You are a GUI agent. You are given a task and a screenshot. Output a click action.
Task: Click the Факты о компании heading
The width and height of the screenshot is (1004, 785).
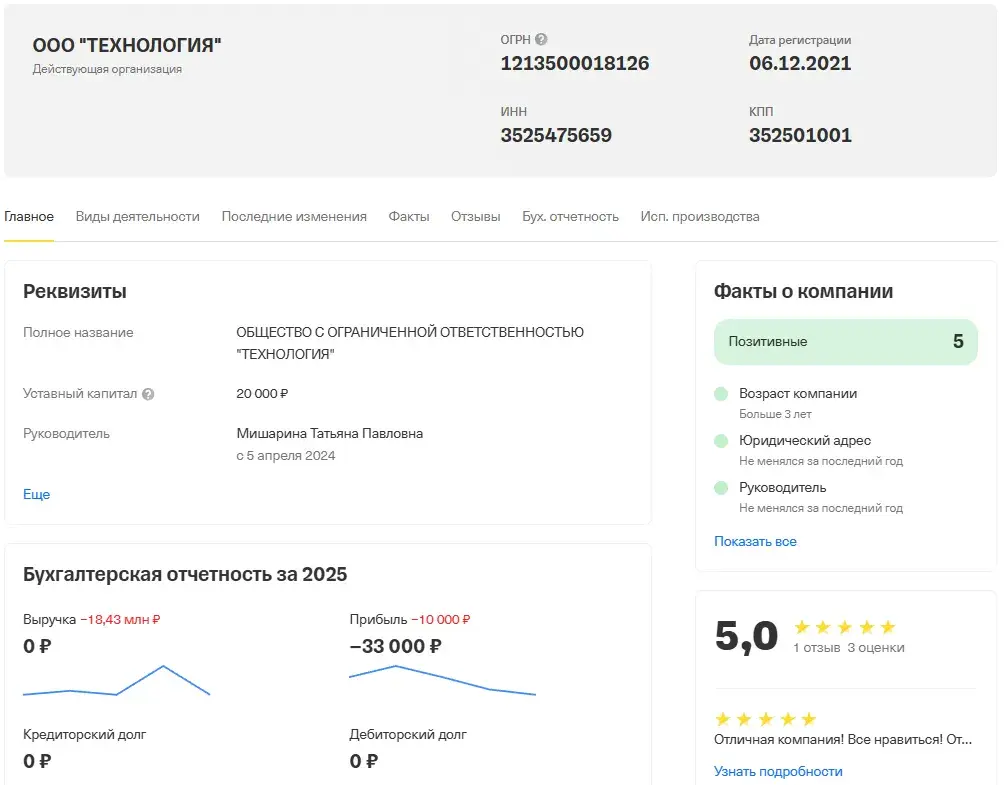pyautogui.click(x=804, y=291)
